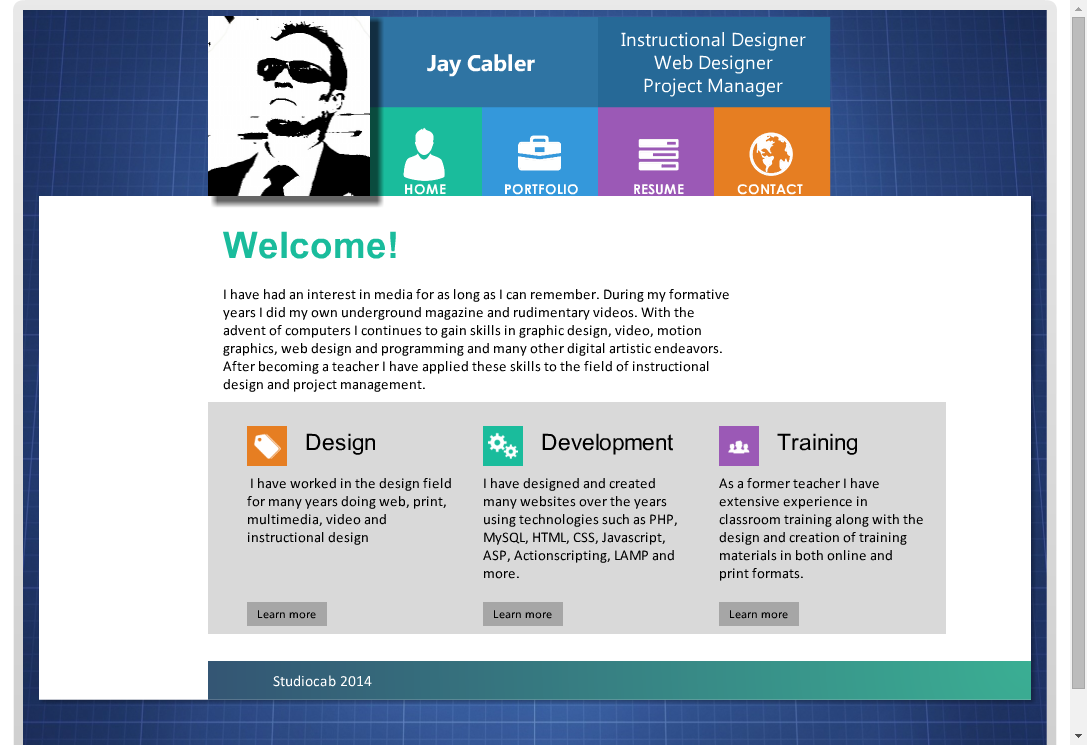
Task: Click the purple Training people icon
Action: tap(739, 446)
